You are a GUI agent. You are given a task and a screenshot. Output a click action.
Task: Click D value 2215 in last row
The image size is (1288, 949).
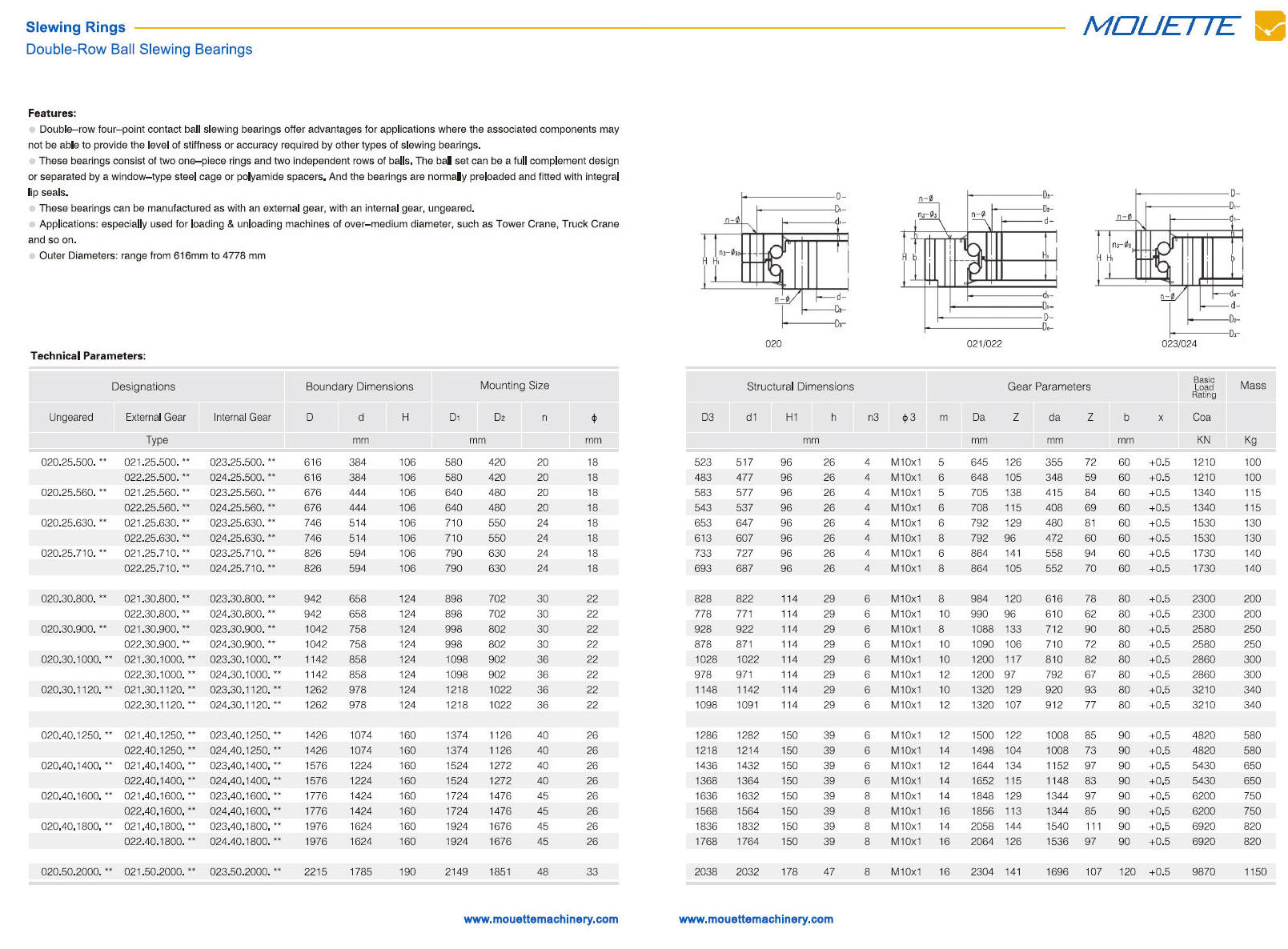click(315, 873)
